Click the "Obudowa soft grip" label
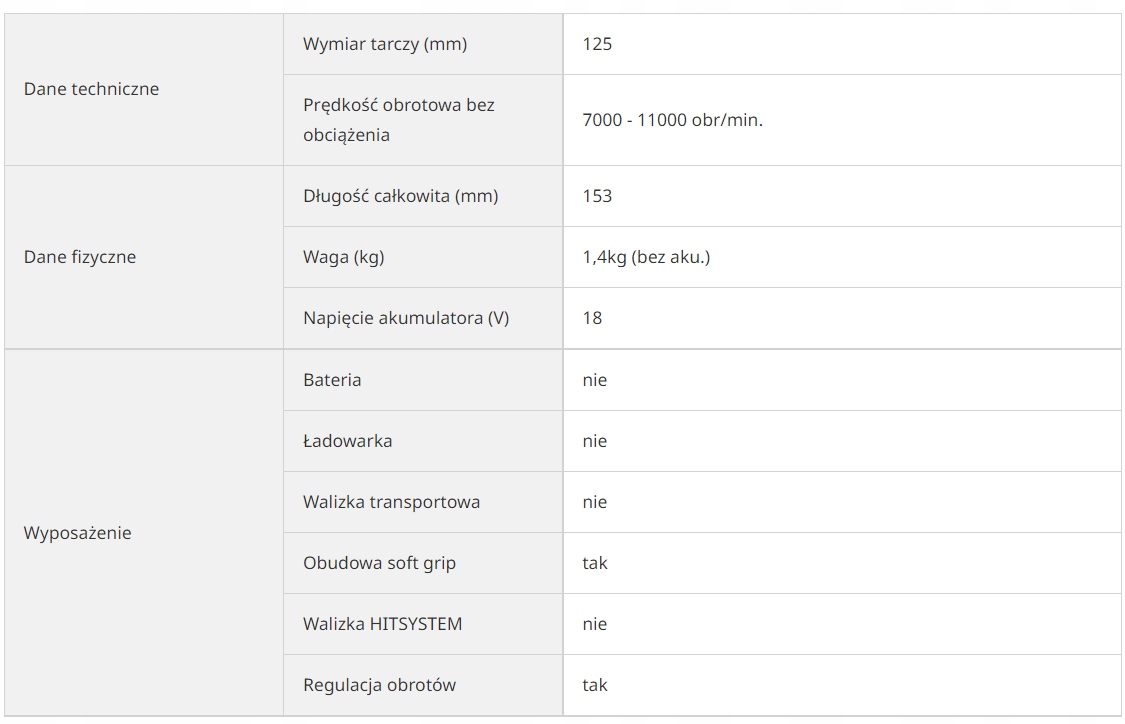 (379, 563)
